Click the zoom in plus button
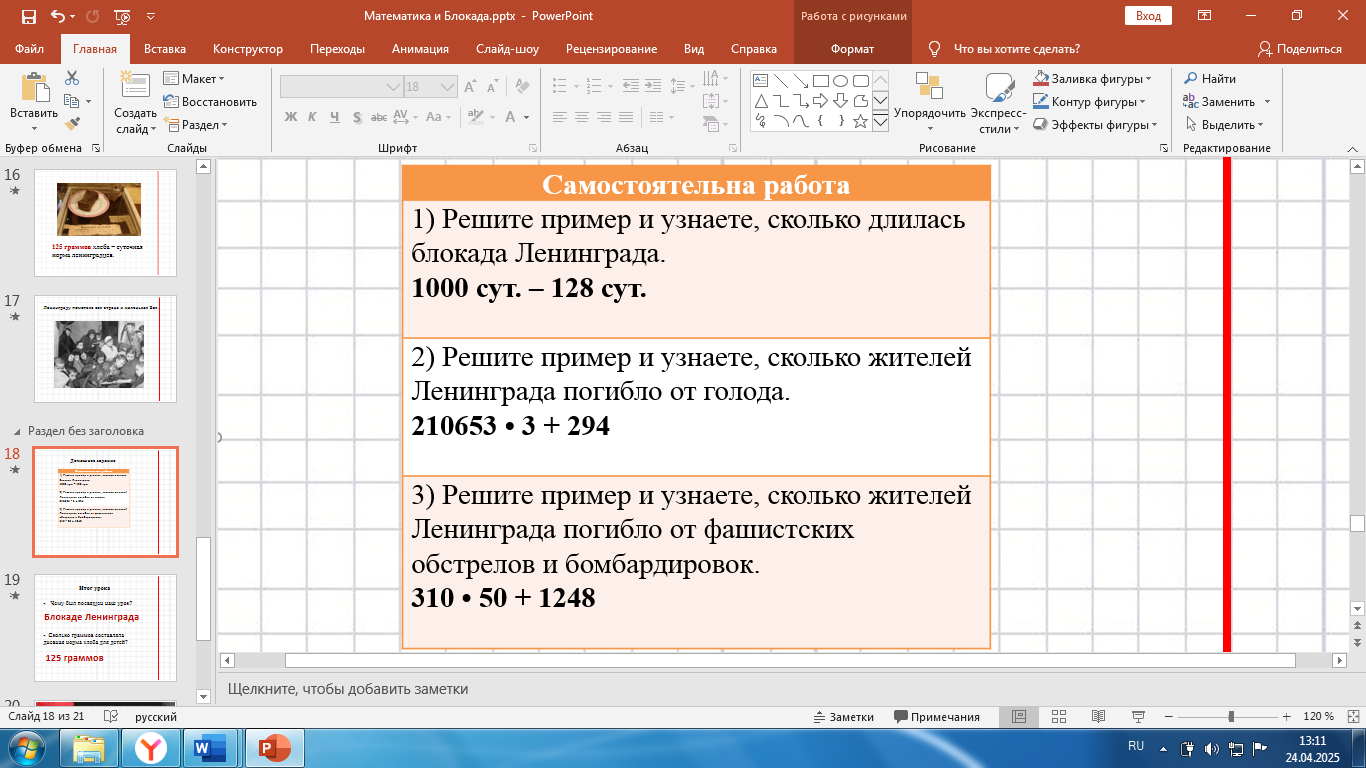This screenshot has width=1366, height=768. click(1288, 716)
